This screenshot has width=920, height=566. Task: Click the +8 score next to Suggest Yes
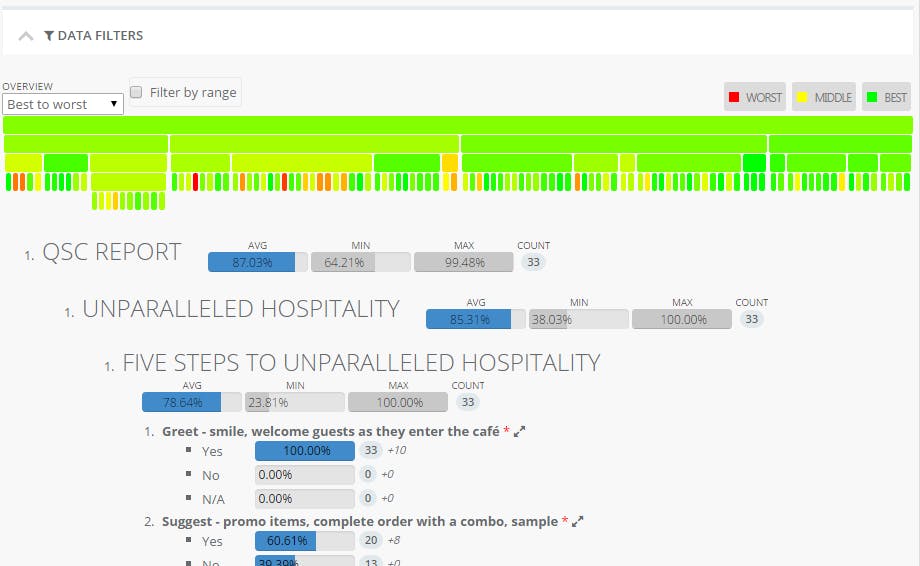[394, 540]
